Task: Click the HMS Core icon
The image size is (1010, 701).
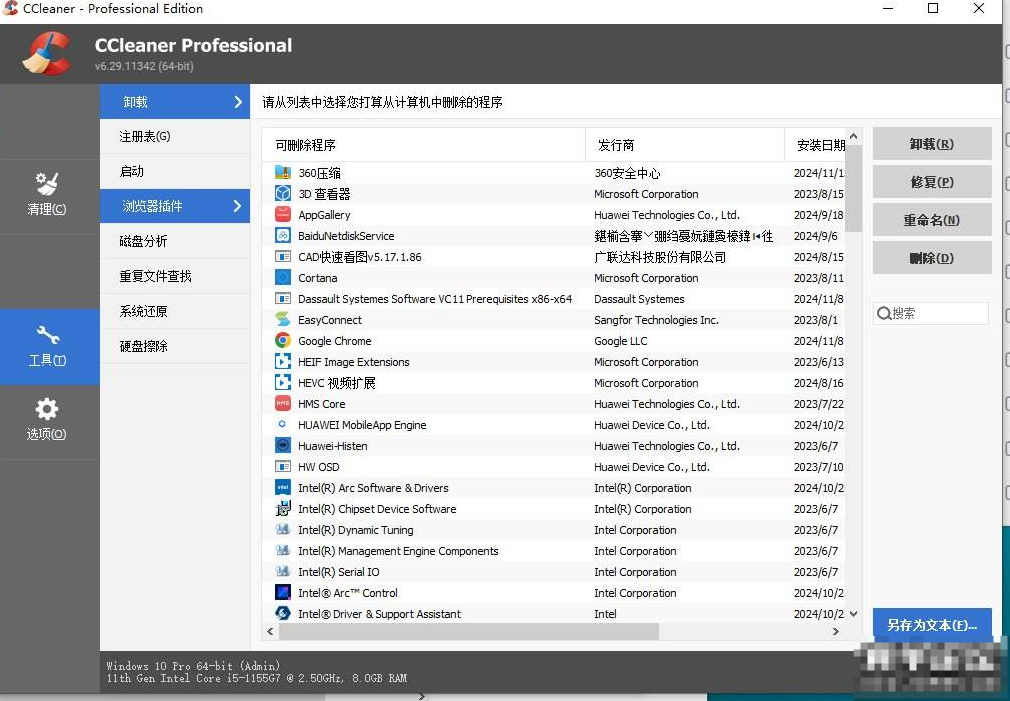Action: 282,404
